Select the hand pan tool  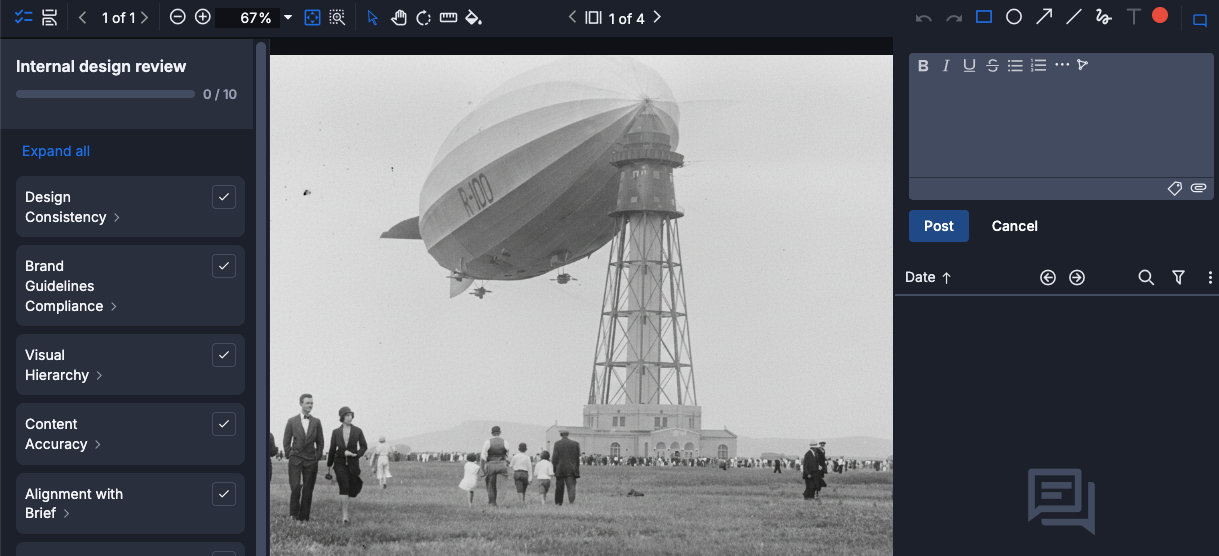click(x=398, y=18)
